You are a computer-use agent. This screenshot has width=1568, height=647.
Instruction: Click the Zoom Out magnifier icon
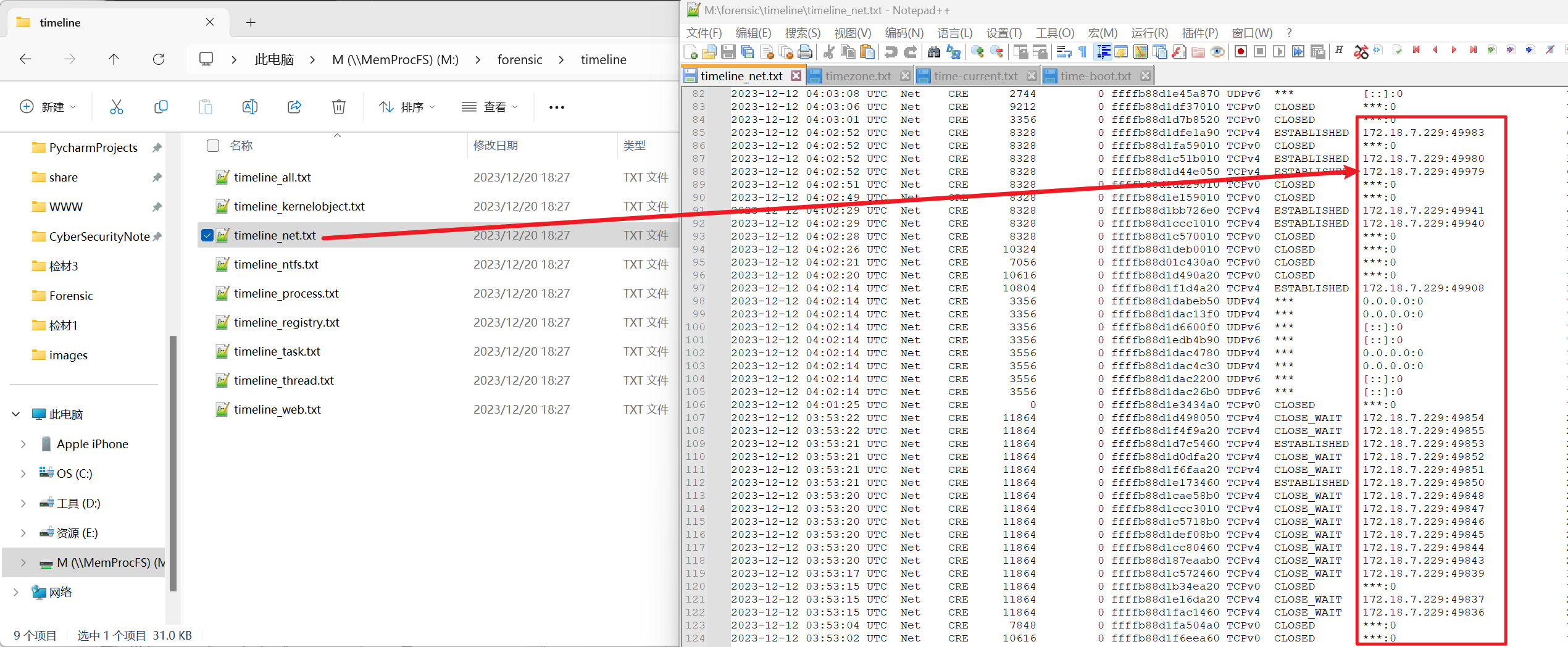pyautogui.click(x=996, y=52)
